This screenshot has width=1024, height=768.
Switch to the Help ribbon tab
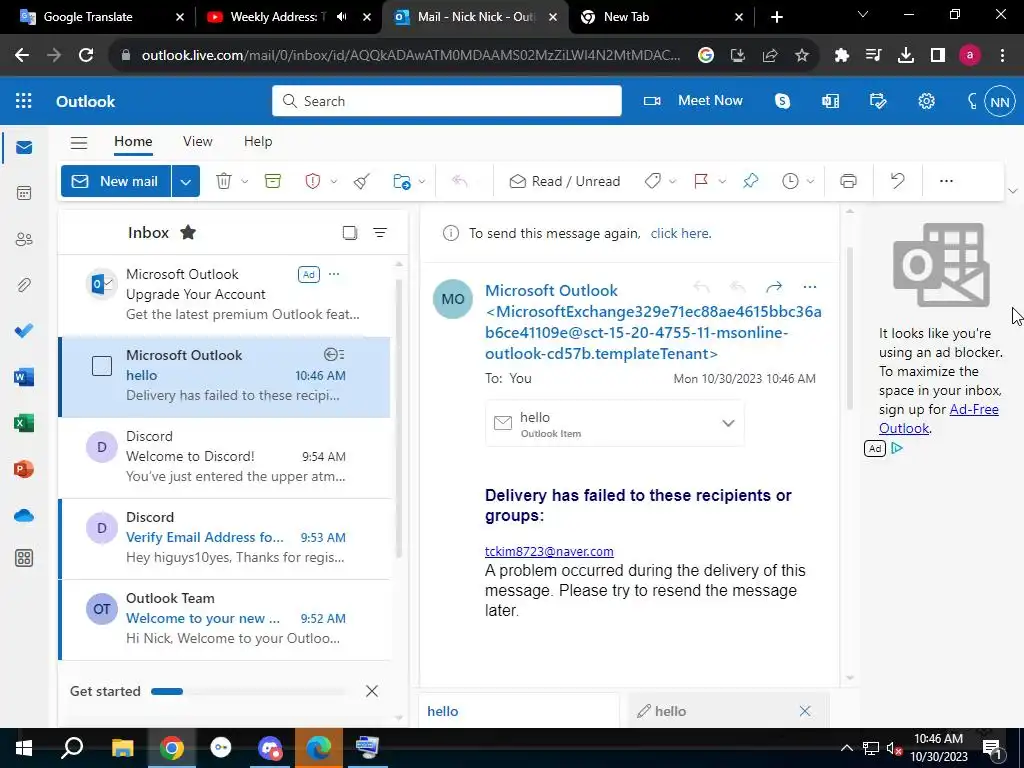258,141
